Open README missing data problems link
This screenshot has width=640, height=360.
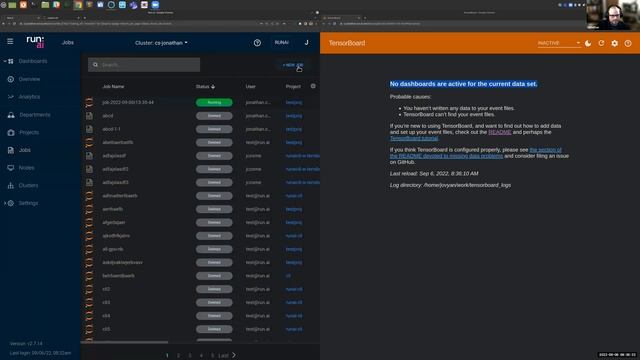(x=476, y=153)
